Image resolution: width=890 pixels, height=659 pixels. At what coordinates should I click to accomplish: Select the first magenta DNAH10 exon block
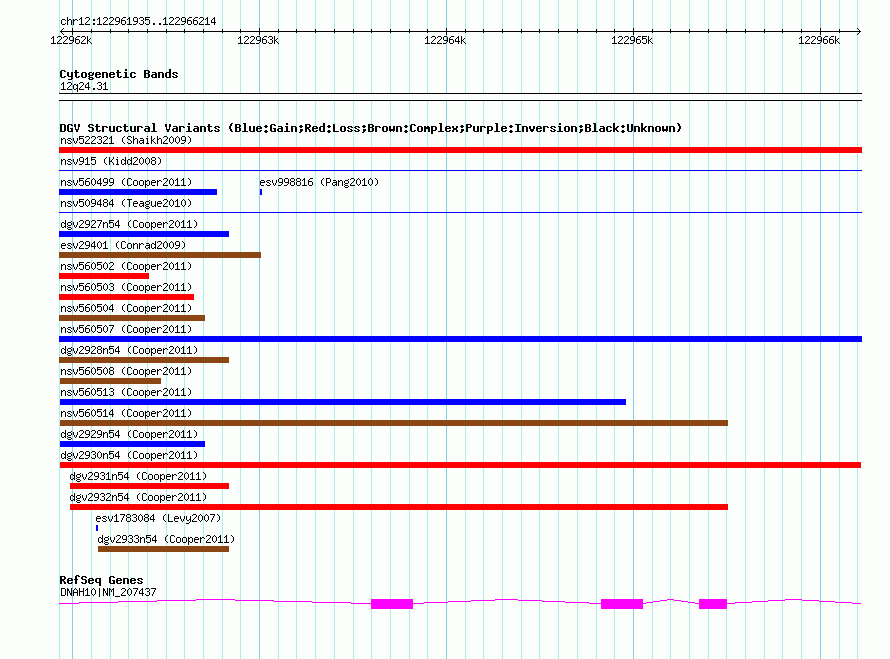tap(392, 604)
